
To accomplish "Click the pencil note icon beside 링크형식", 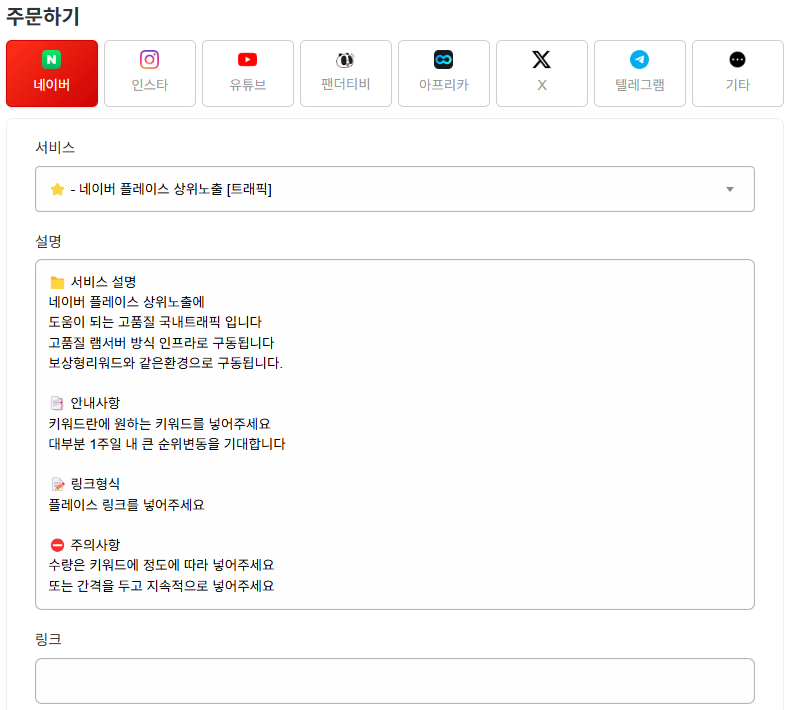I will coord(58,484).
